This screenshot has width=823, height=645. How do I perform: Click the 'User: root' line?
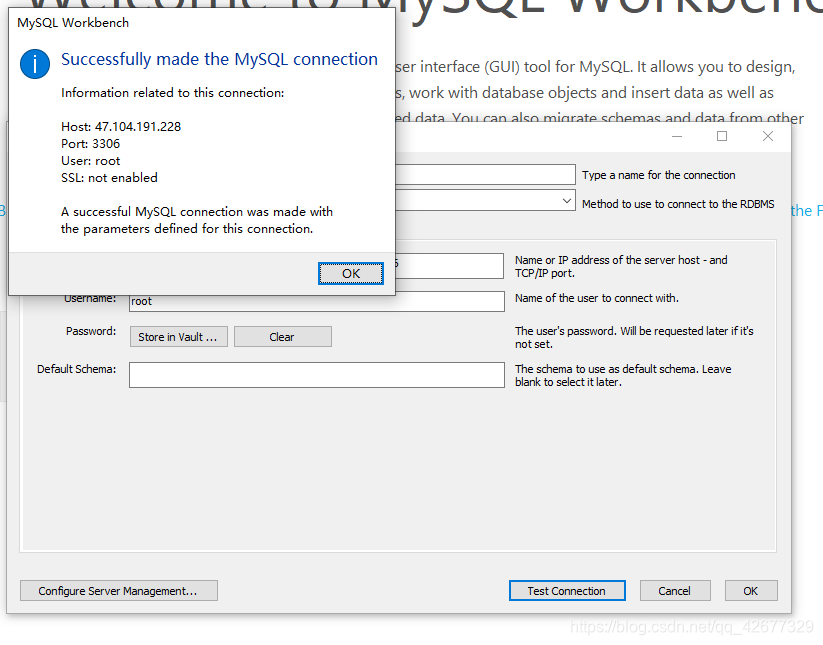[x=90, y=161]
